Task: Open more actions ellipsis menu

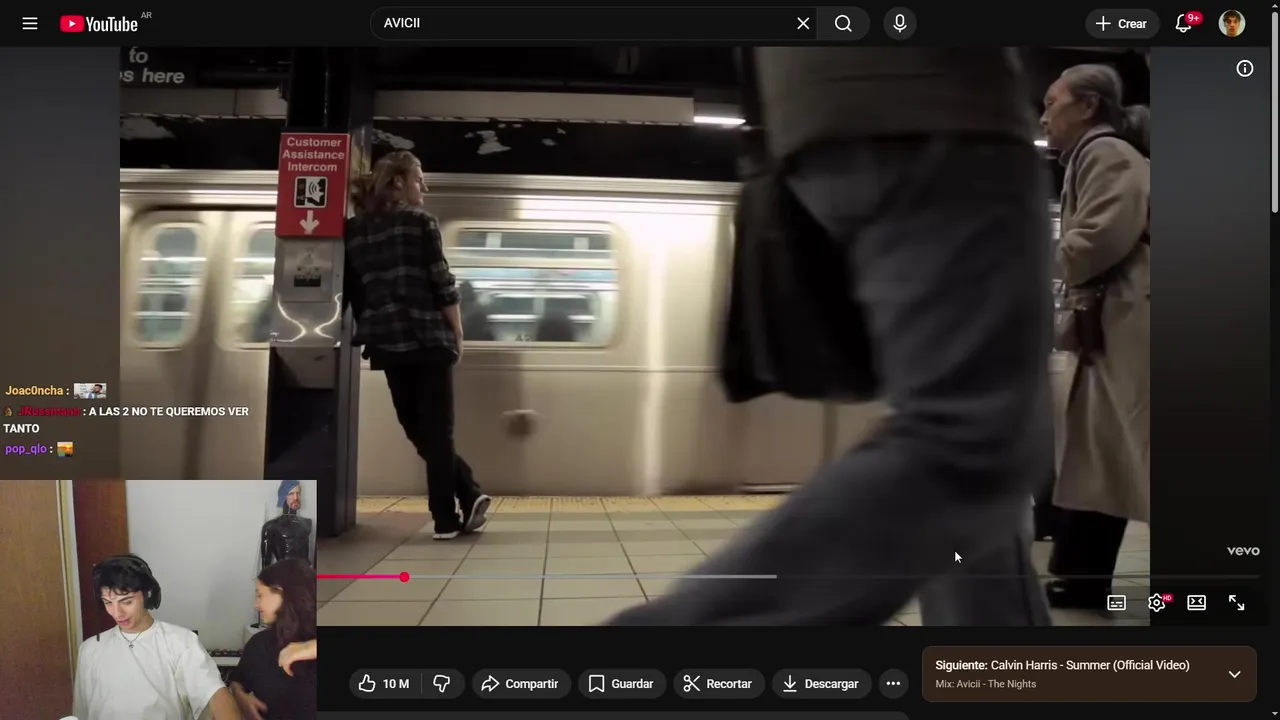Action: point(893,683)
